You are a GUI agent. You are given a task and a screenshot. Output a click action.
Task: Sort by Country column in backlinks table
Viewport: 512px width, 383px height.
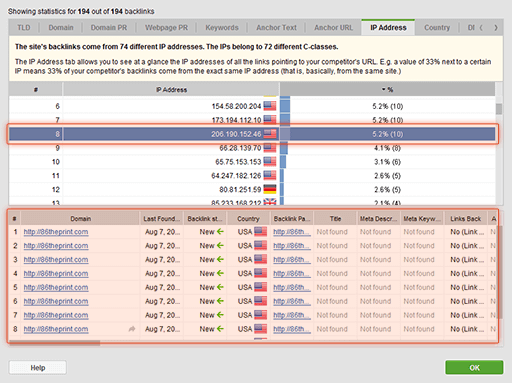pos(248,219)
